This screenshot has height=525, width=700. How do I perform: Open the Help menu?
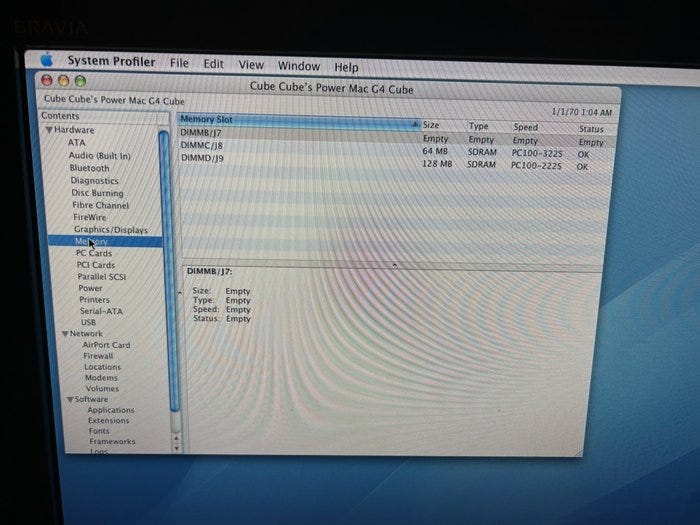(346, 67)
